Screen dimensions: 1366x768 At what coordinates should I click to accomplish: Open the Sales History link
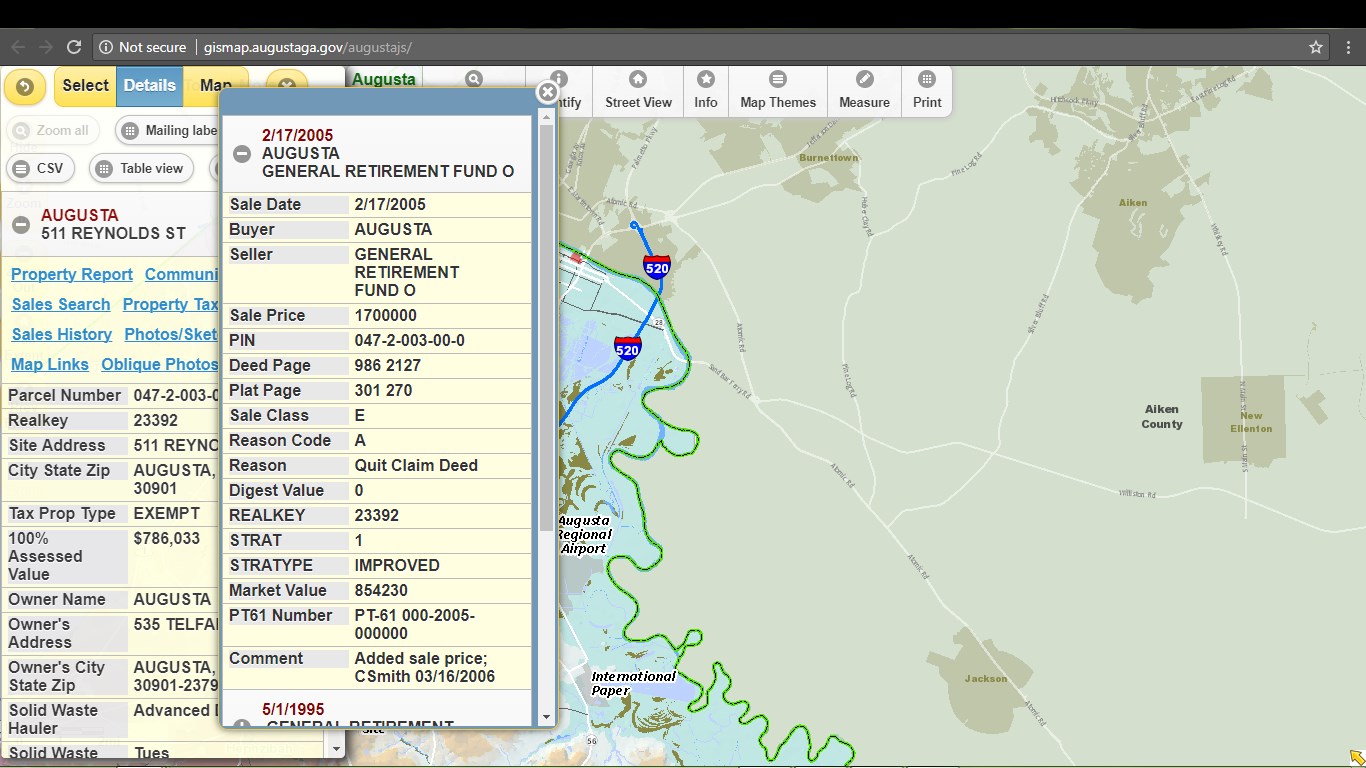point(62,334)
